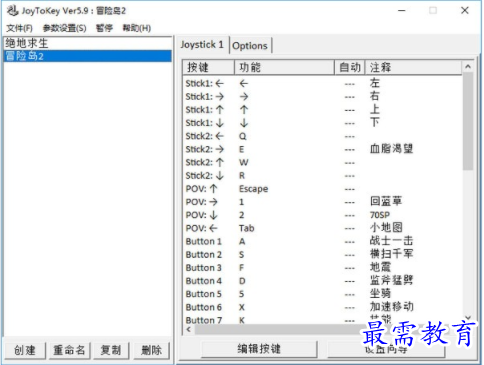Select the Button 7 row
Viewport: 484px width, 365px height.
322,320
